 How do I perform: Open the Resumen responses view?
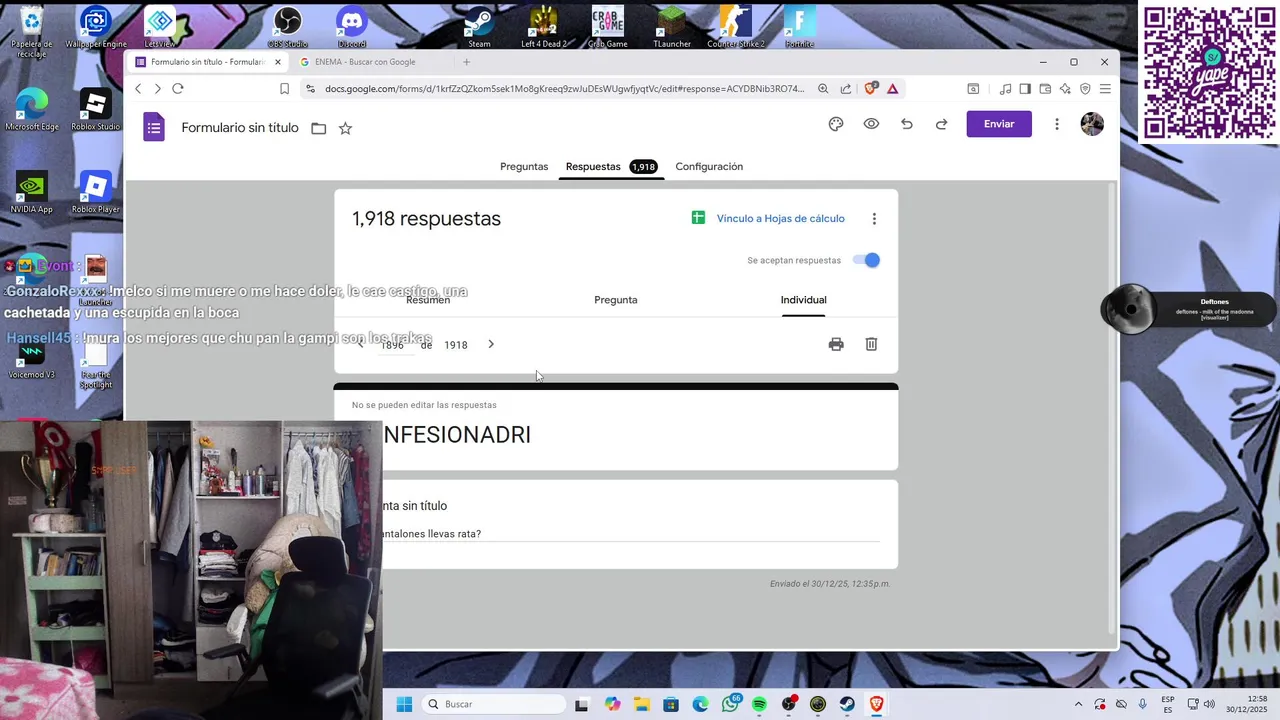tap(428, 300)
